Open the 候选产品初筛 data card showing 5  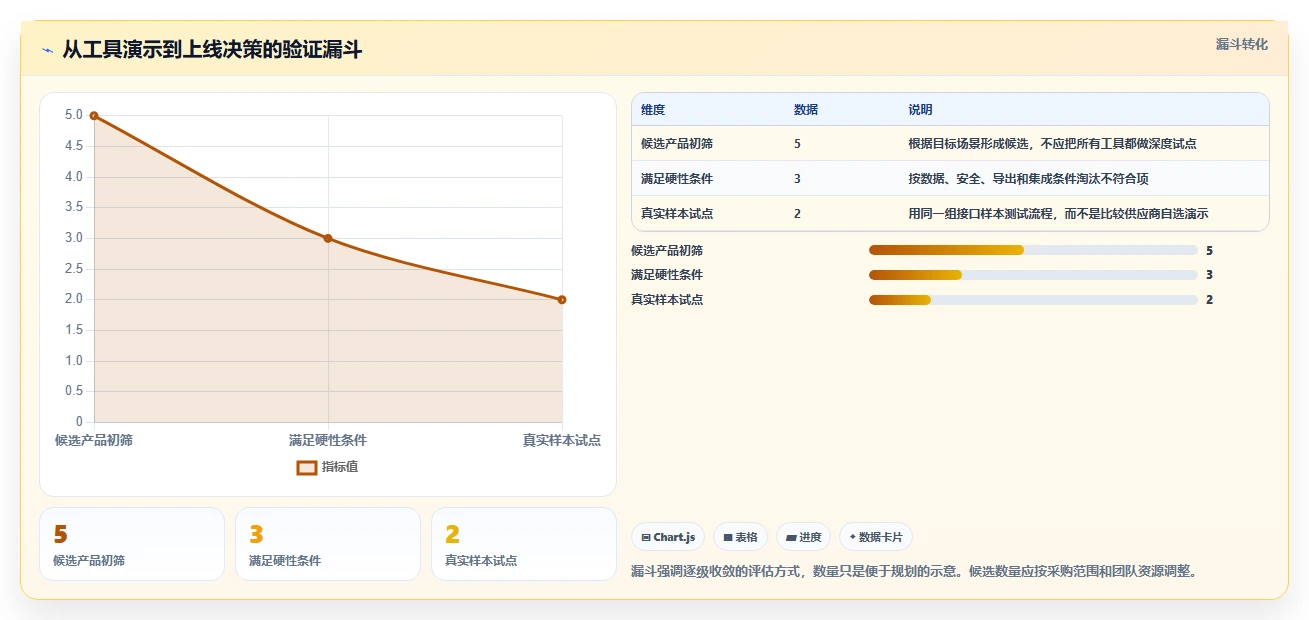(x=132, y=544)
